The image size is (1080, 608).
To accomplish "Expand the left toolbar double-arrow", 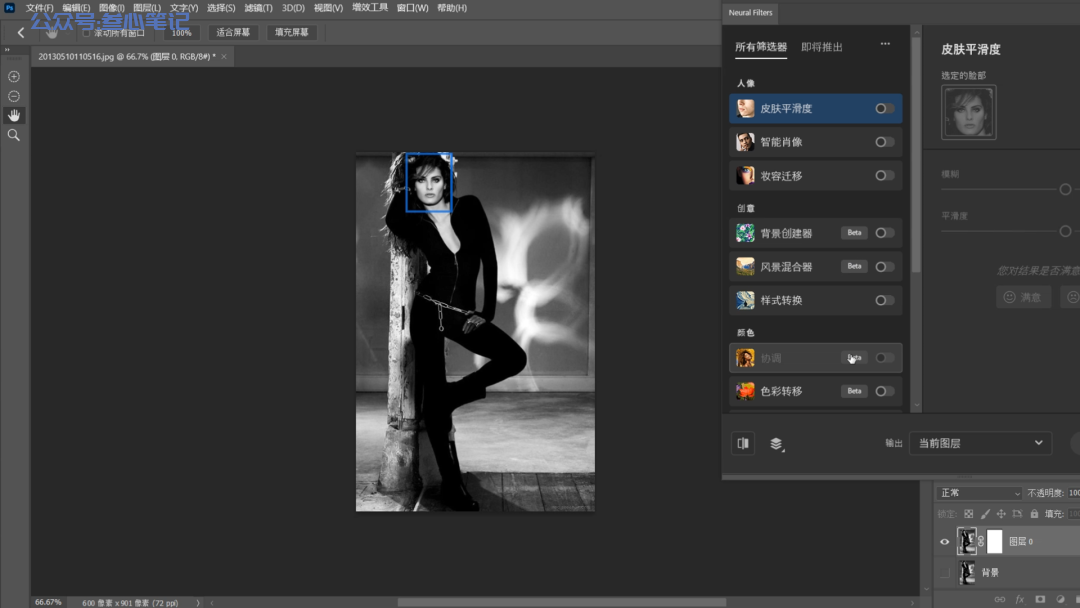I will 7,50.
